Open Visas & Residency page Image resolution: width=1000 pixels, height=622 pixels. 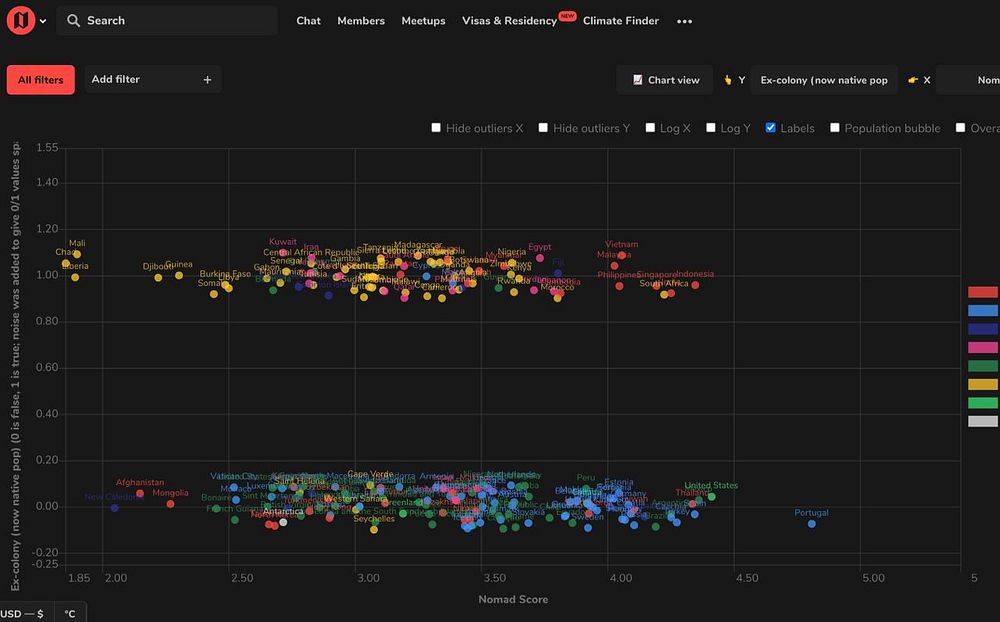point(509,20)
